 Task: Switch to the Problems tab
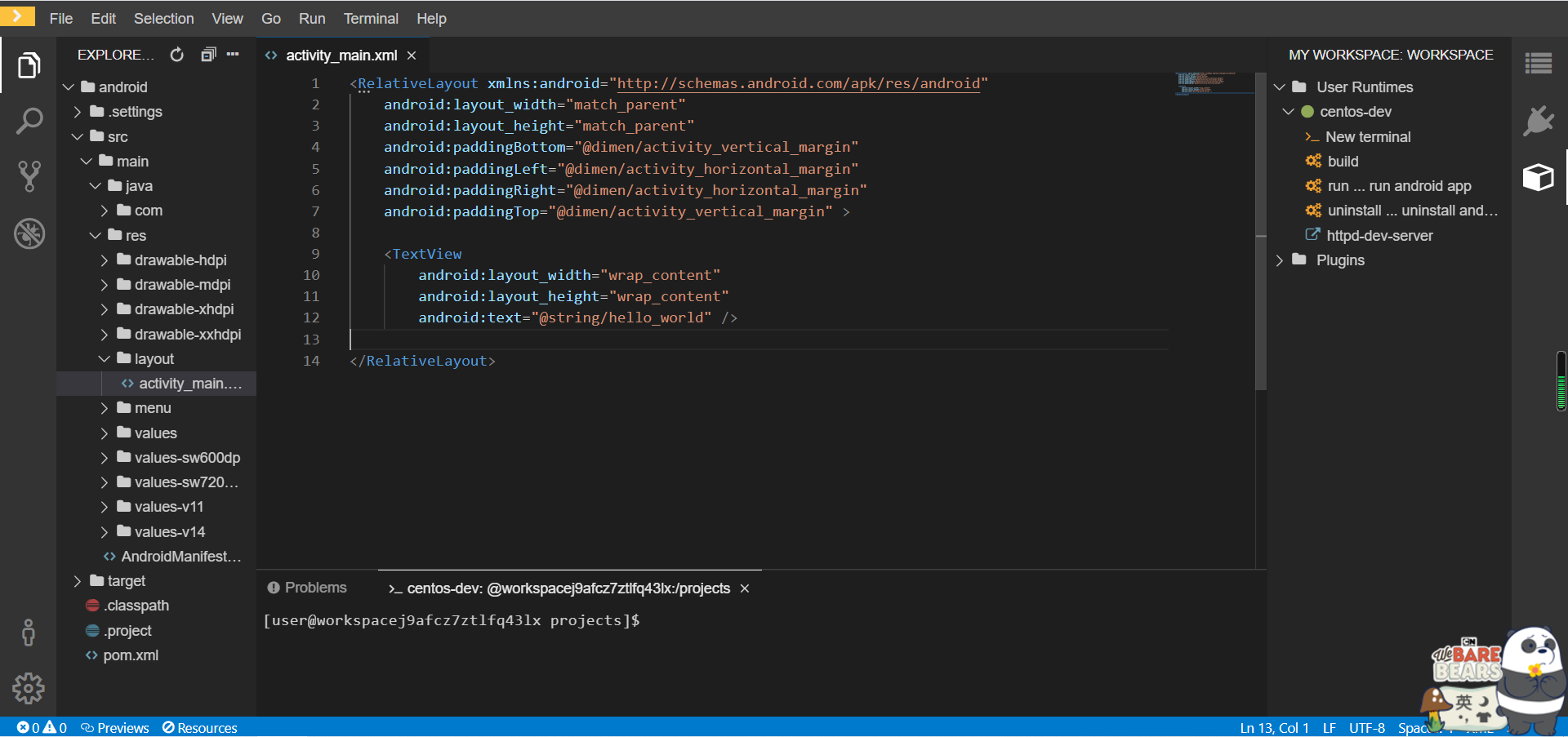(x=307, y=588)
